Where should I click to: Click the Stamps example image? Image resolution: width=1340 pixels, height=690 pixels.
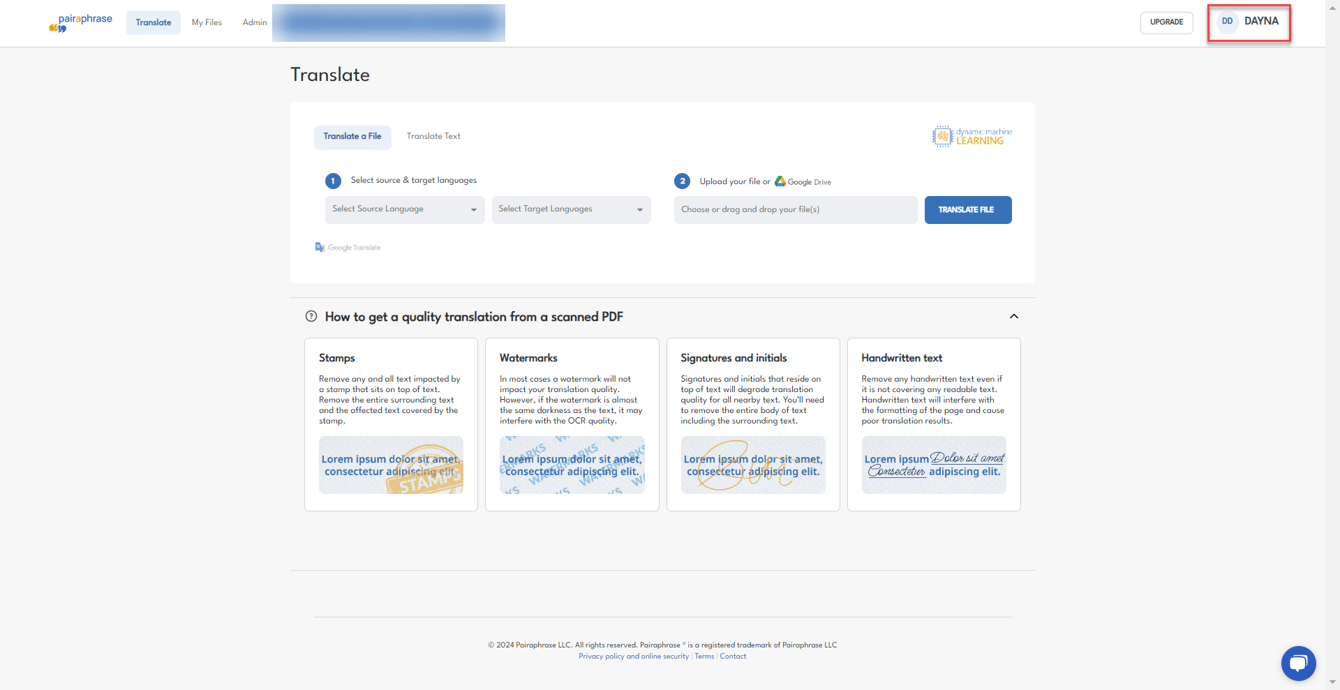(391, 465)
